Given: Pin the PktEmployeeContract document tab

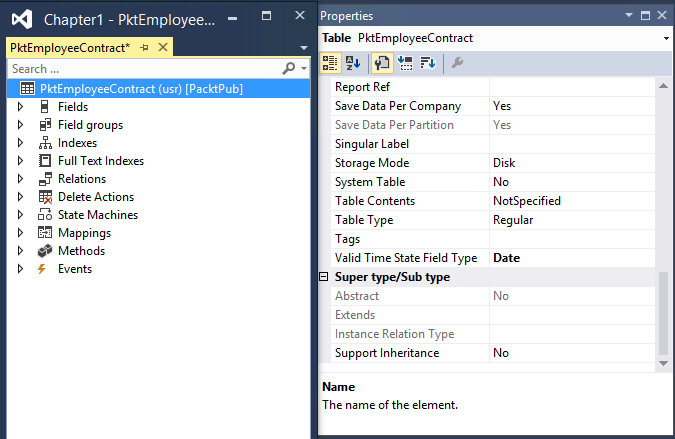Looking at the screenshot, I should (145, 47).
